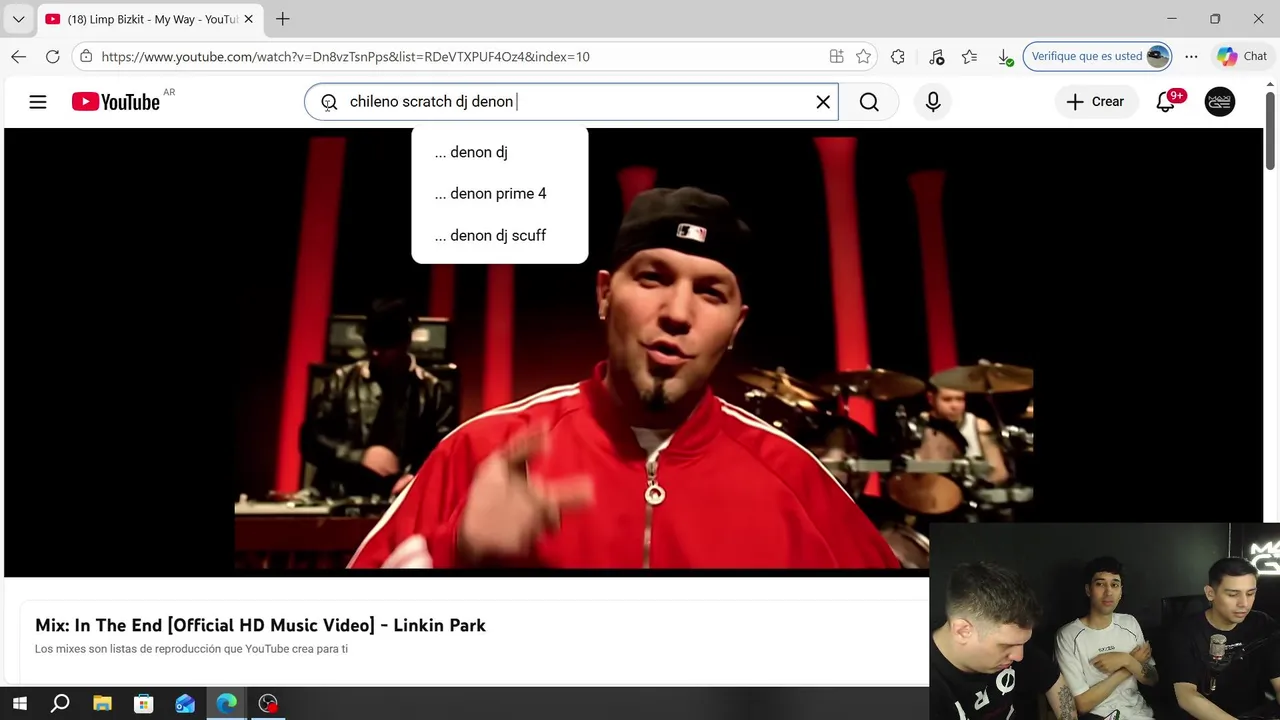The image size is (1280, 720).
Task: Open the Windows Start menu
Action: point(19,703)
